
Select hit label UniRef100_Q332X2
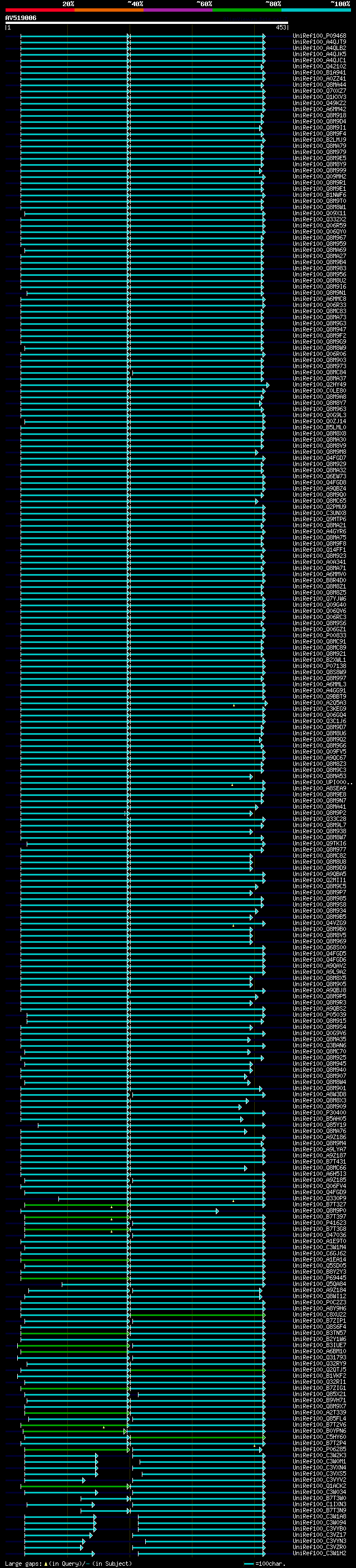coord(319,219)
